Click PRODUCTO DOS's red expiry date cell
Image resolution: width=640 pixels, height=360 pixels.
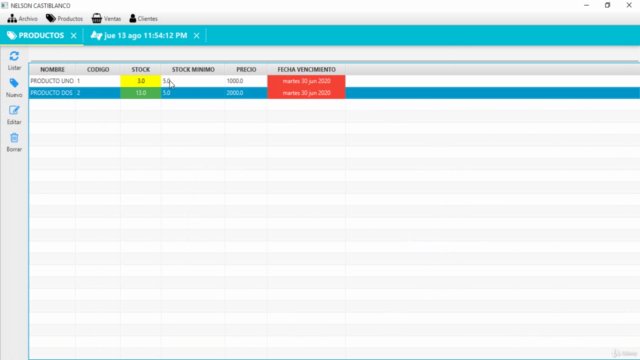coord(307,93)
